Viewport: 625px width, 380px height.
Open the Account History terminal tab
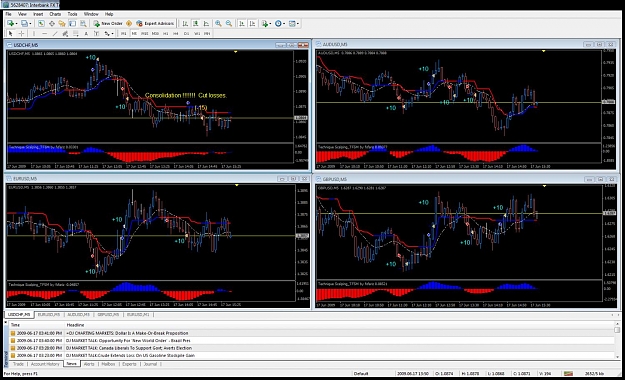[x=45, y=364]
